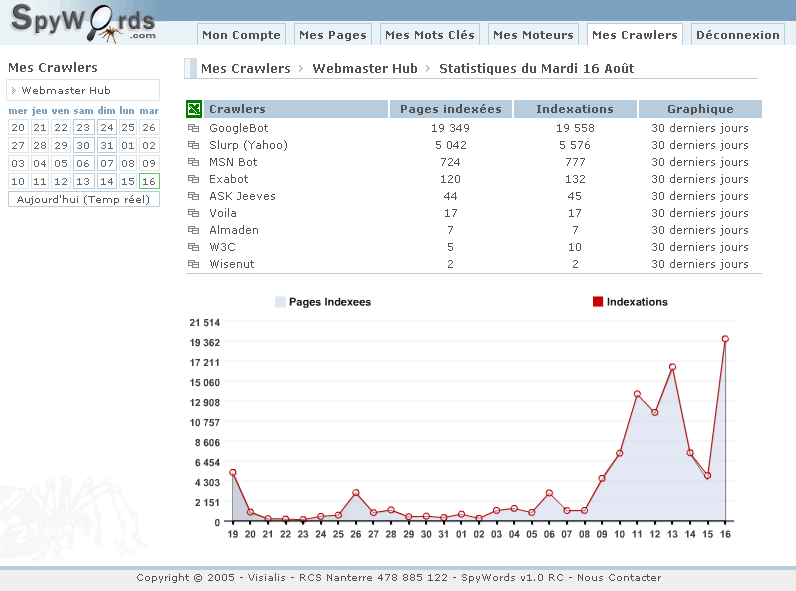Click Indexations red legend swatch
This screenshot has width=796, height=591.
(x=598, y=302)
